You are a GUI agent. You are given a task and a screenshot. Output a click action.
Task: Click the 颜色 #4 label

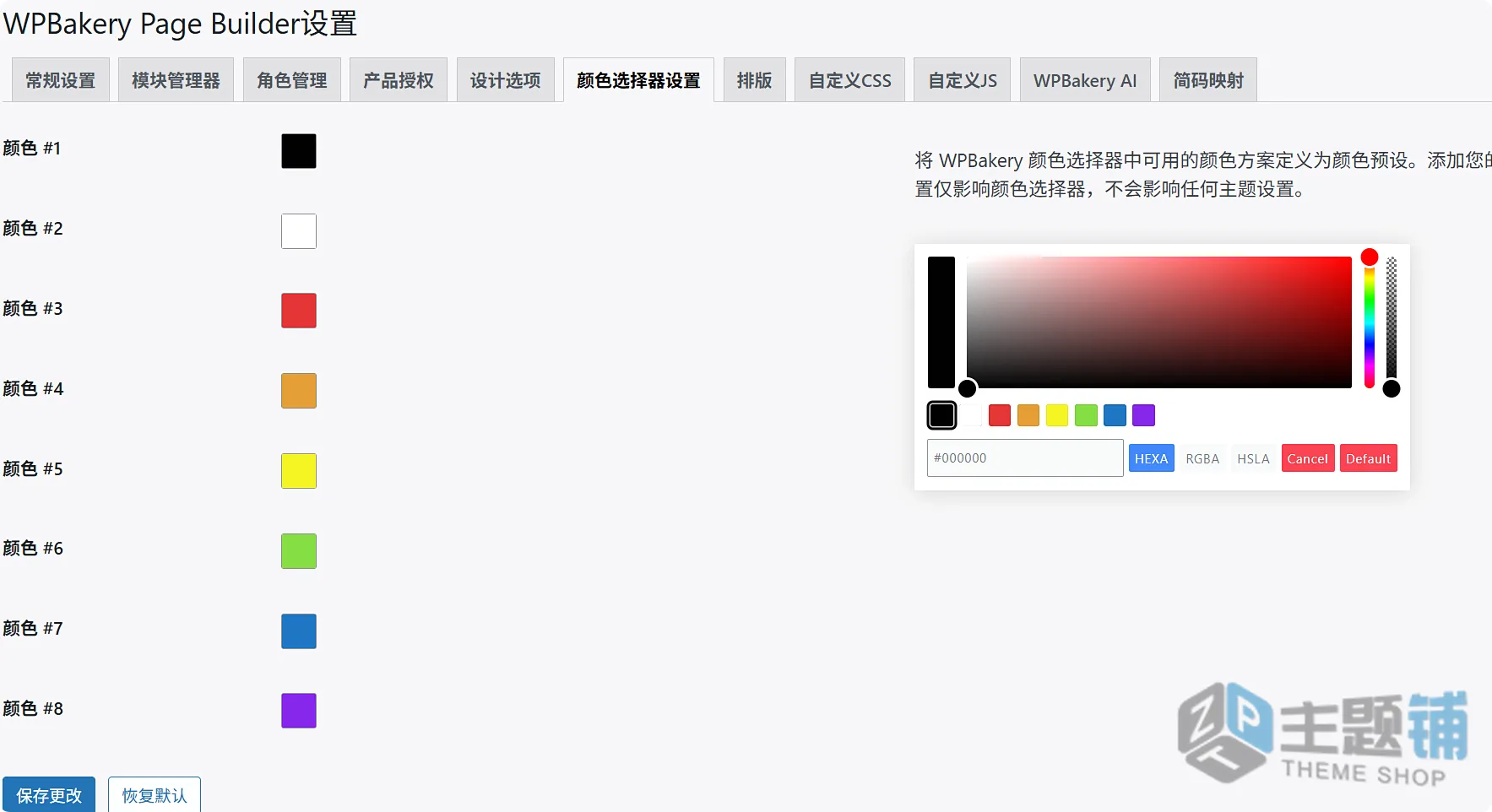pyautogui.click(x=33, y=389)
